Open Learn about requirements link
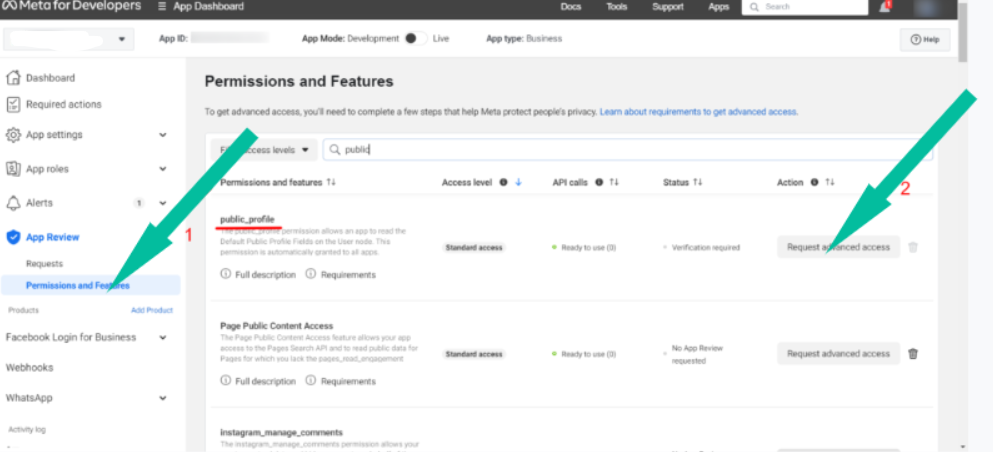 699,112
